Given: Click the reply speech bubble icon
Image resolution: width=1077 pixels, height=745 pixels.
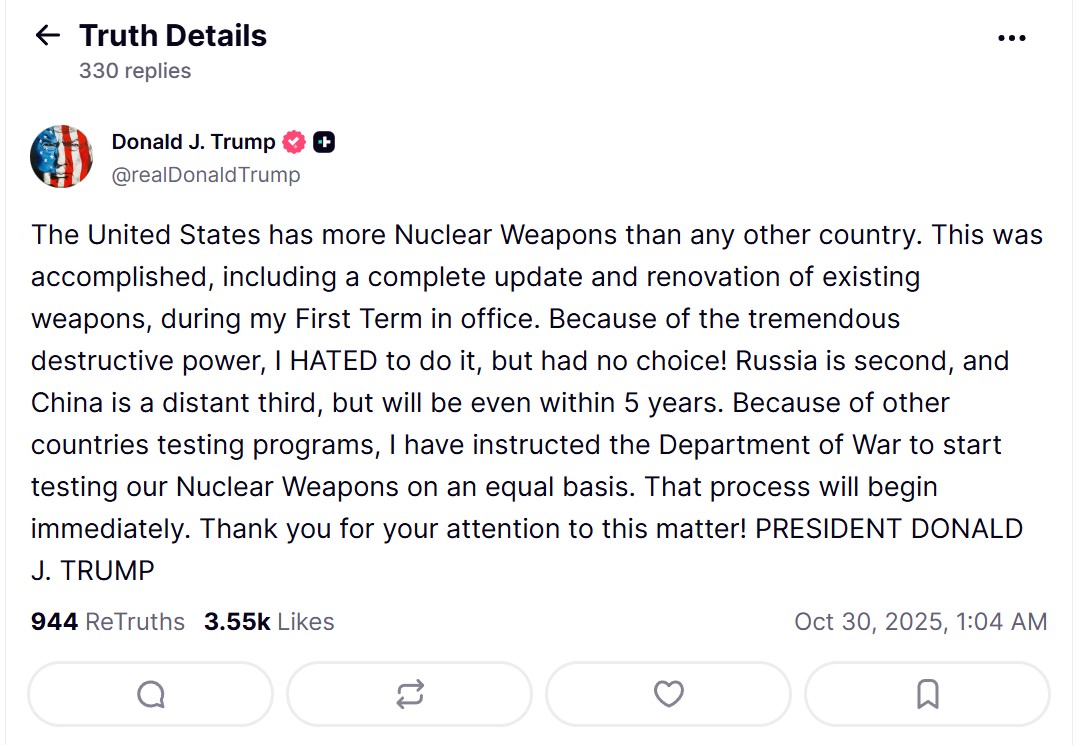Looking at the screenshot, I should tap(150, 694).
